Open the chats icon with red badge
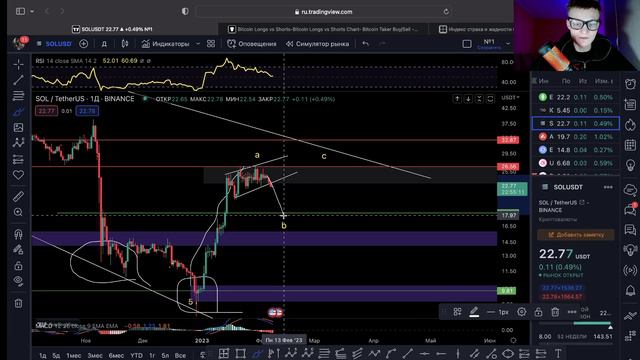 (x=630, y=209)
